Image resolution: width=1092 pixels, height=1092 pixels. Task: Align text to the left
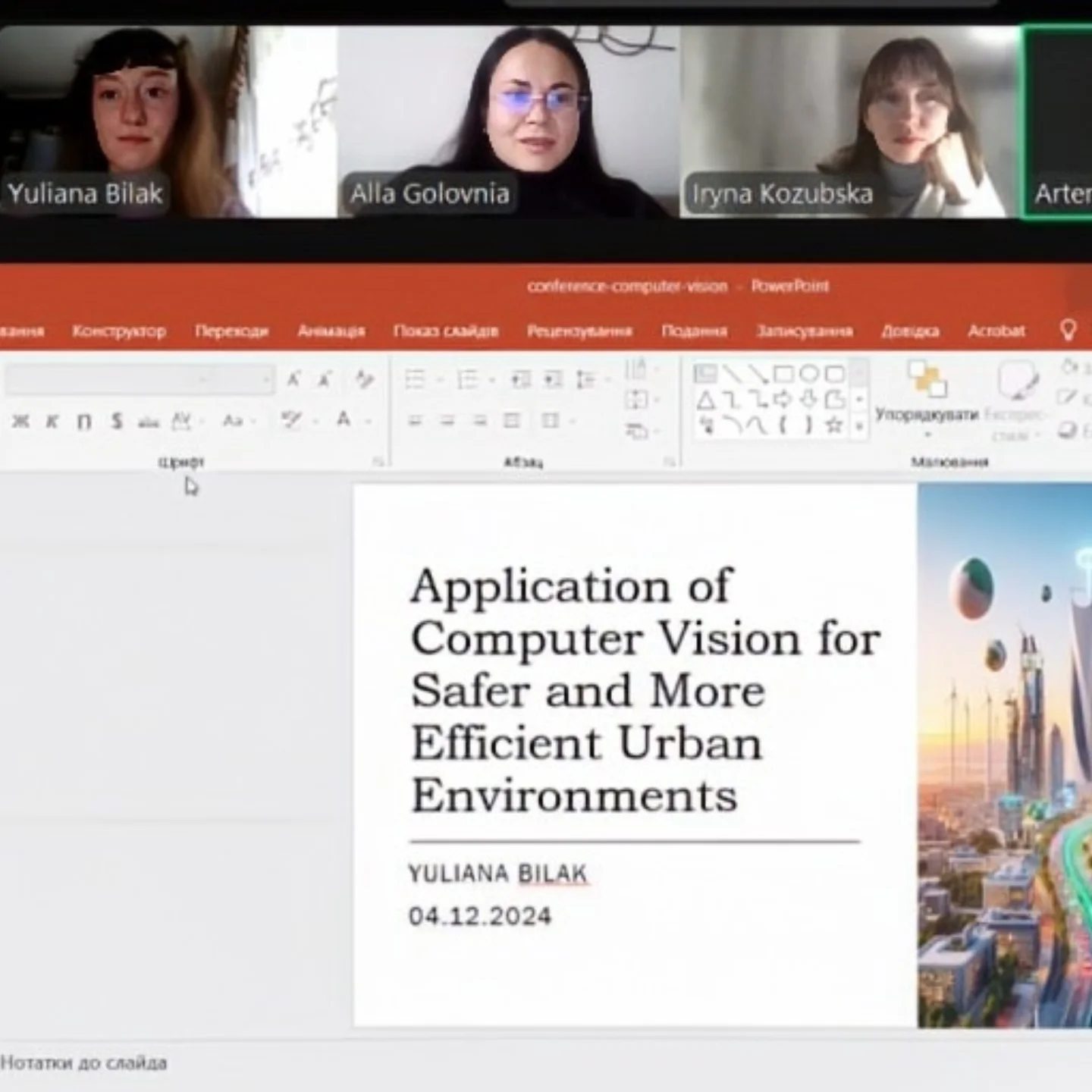point(415,421)
